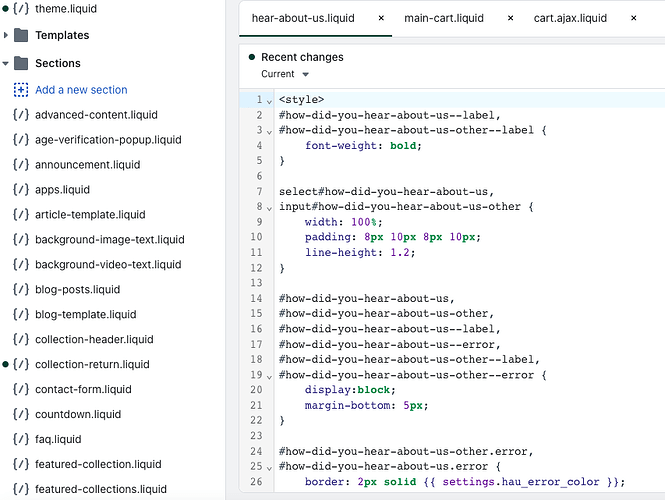
Task: Click the file icon beside theme.liquid
Action: pyautogui.click(x=21, y=8)
